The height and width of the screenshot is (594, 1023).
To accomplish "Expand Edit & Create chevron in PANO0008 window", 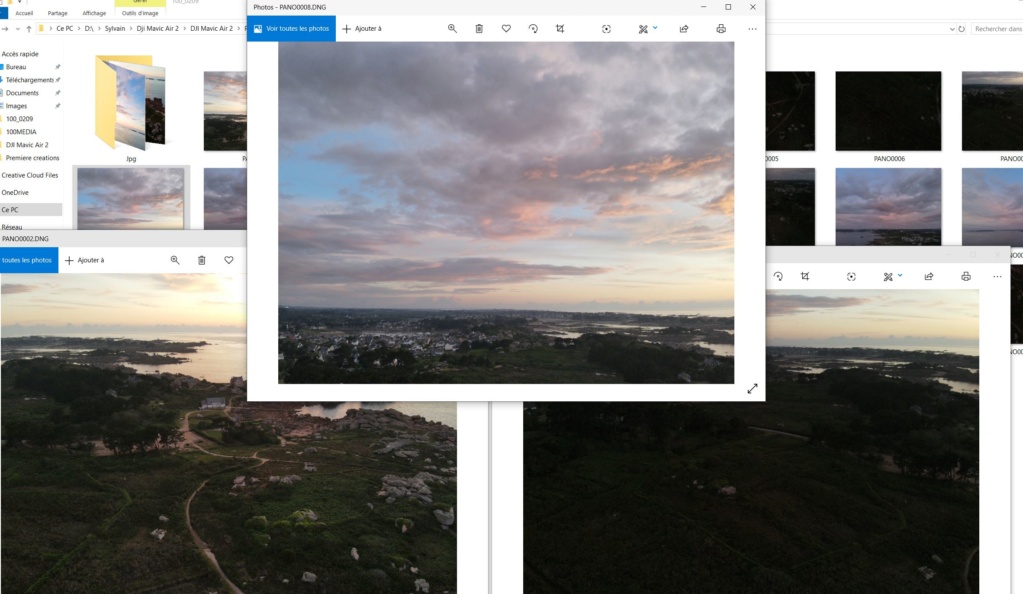I will (655, 28).
